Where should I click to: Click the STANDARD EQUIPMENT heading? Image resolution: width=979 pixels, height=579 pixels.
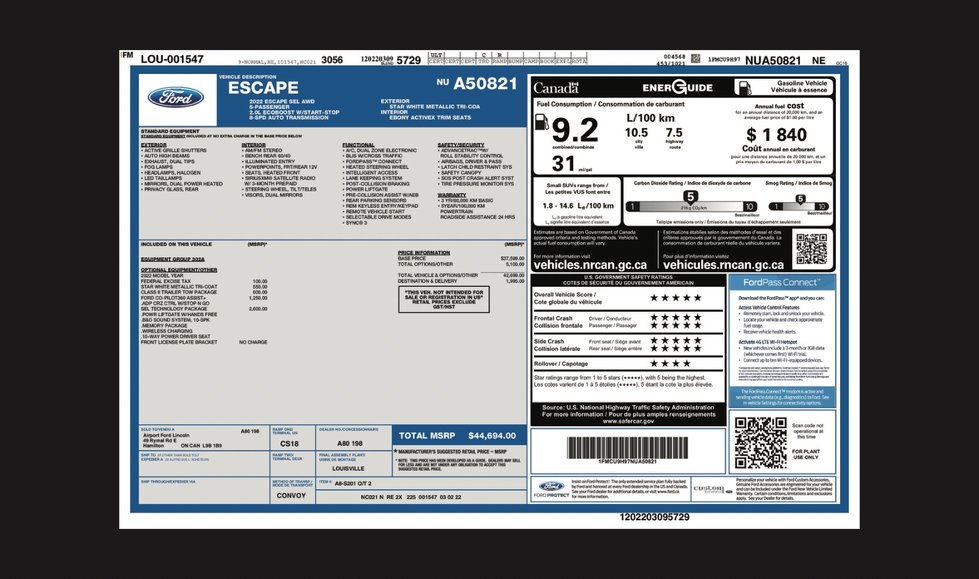(170, 131)
